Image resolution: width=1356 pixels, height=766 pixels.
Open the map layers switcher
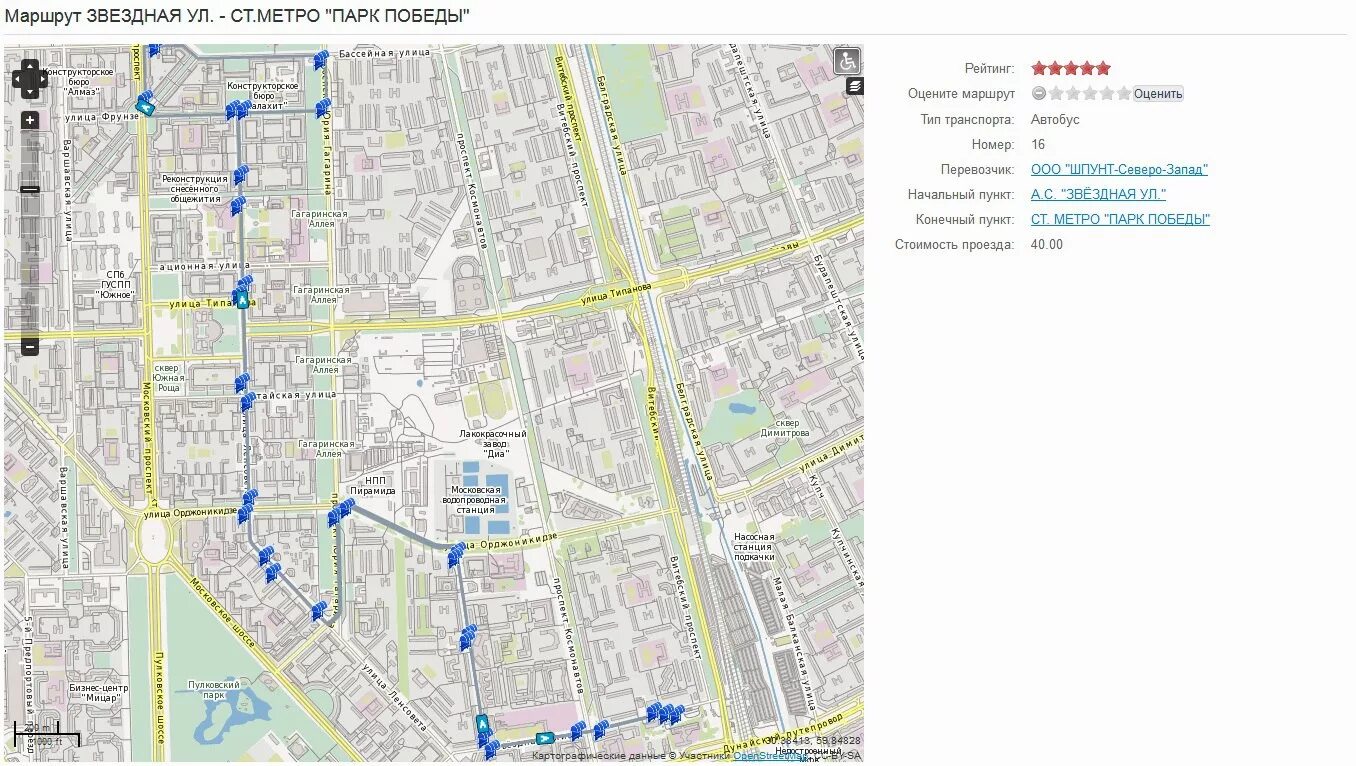(x=854, y=86)
